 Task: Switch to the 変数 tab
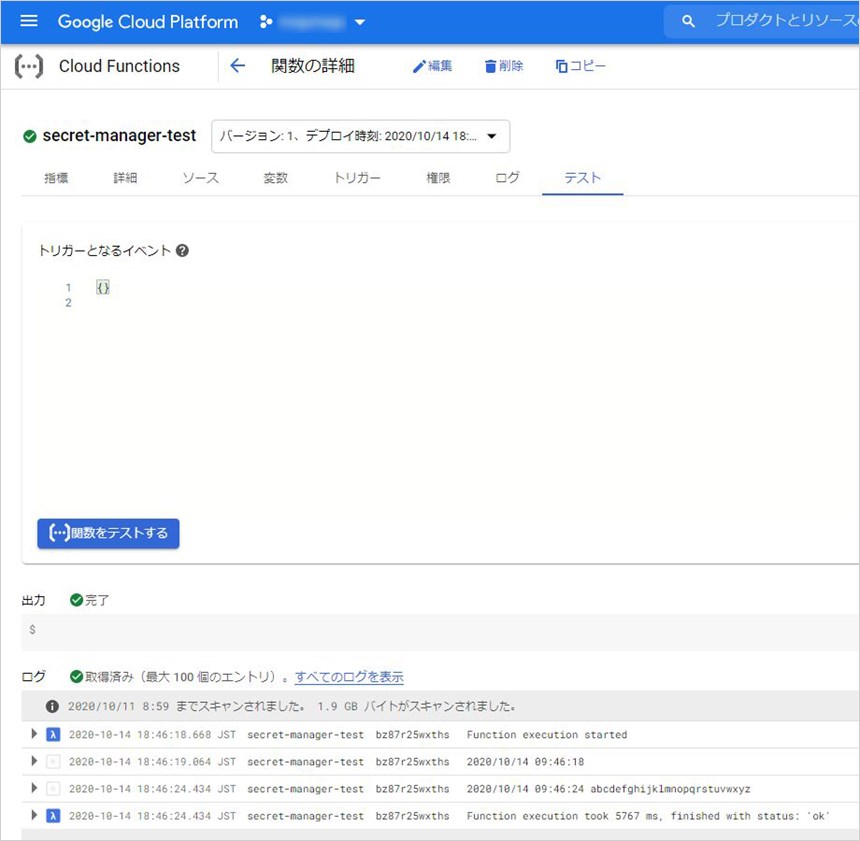pos(275,178)
